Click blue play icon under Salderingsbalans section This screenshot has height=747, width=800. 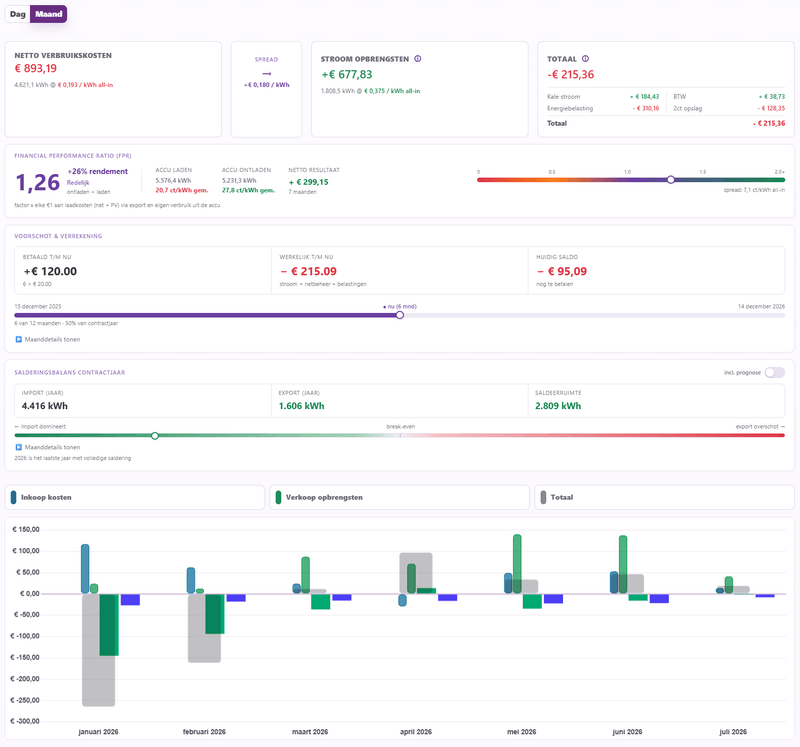pos(18,447)
